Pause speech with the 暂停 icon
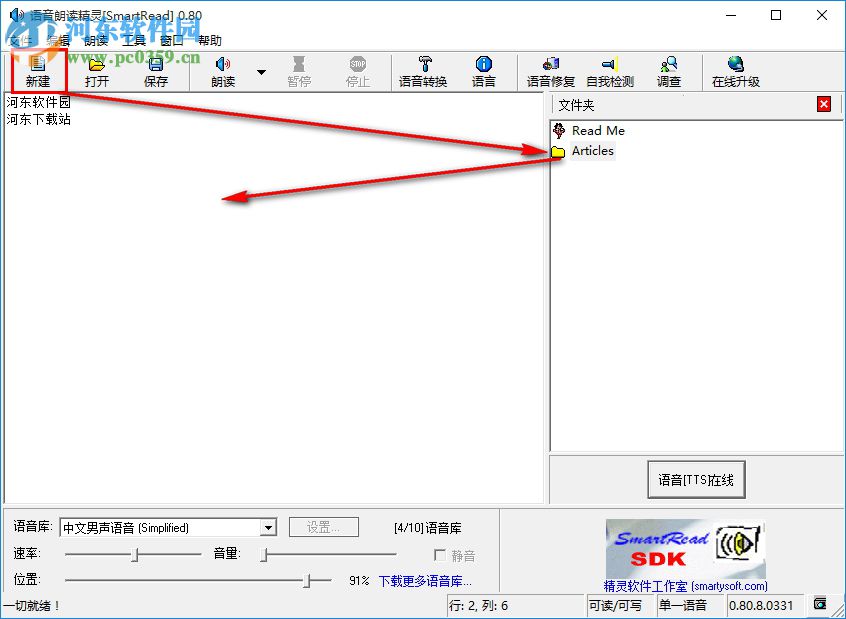This screenshot has height=619, width=846. [299, 72]
